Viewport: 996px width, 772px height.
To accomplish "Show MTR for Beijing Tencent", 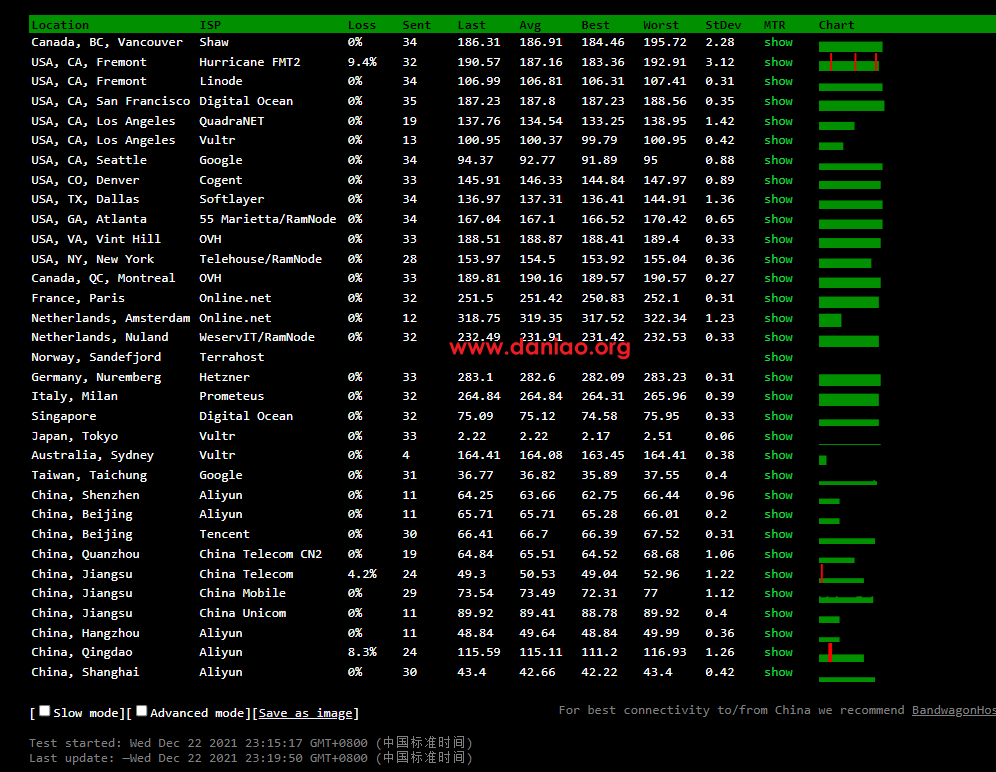I will click(778, 534).
